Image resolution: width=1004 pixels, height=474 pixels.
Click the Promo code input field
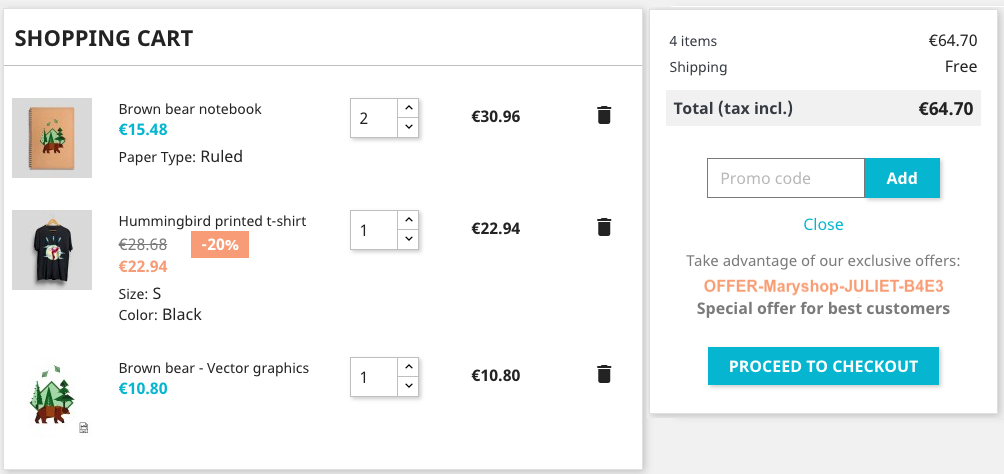786,178
